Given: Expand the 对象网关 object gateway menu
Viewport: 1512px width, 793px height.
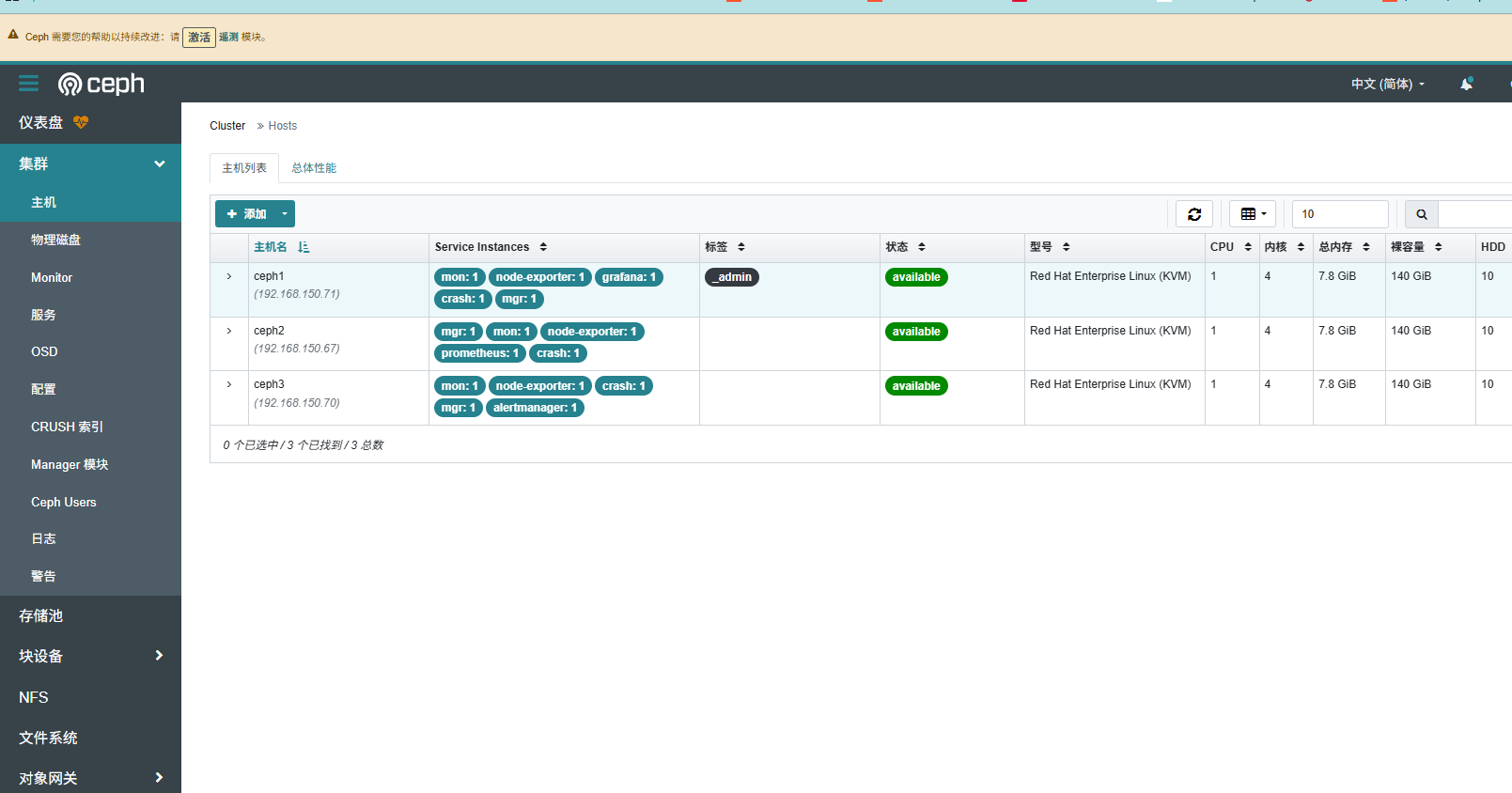Looking at the screenshot, I should [x=159, y=778].
